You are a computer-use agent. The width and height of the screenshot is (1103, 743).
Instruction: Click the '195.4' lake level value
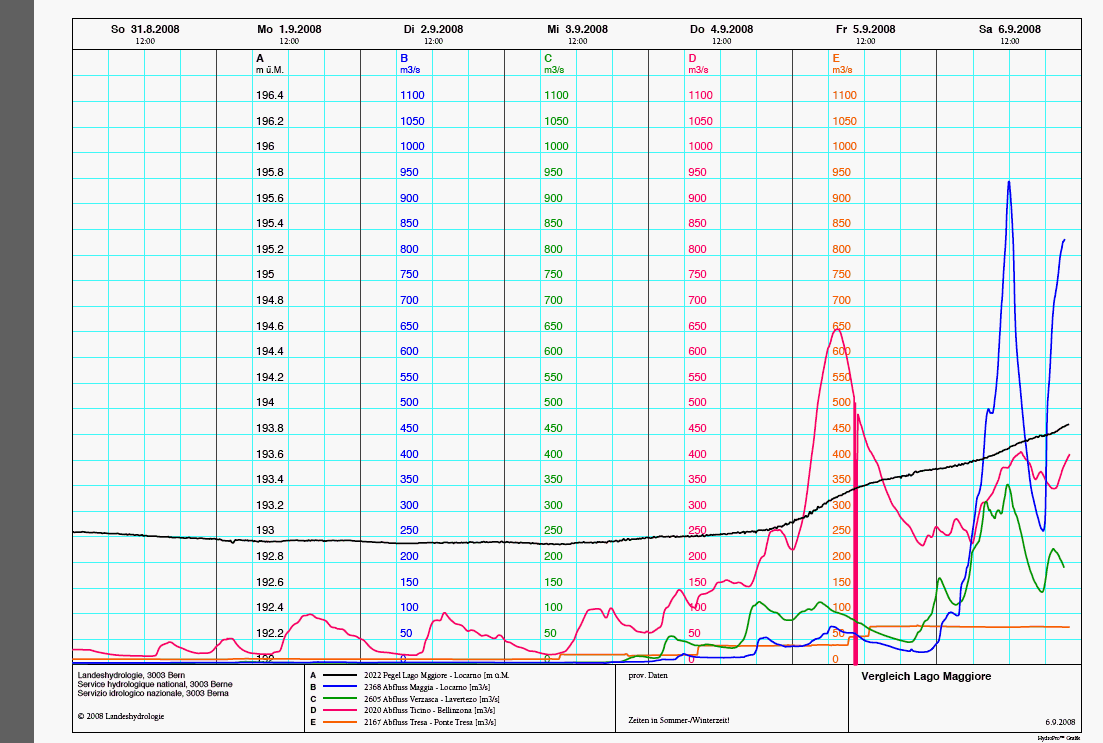270,223
